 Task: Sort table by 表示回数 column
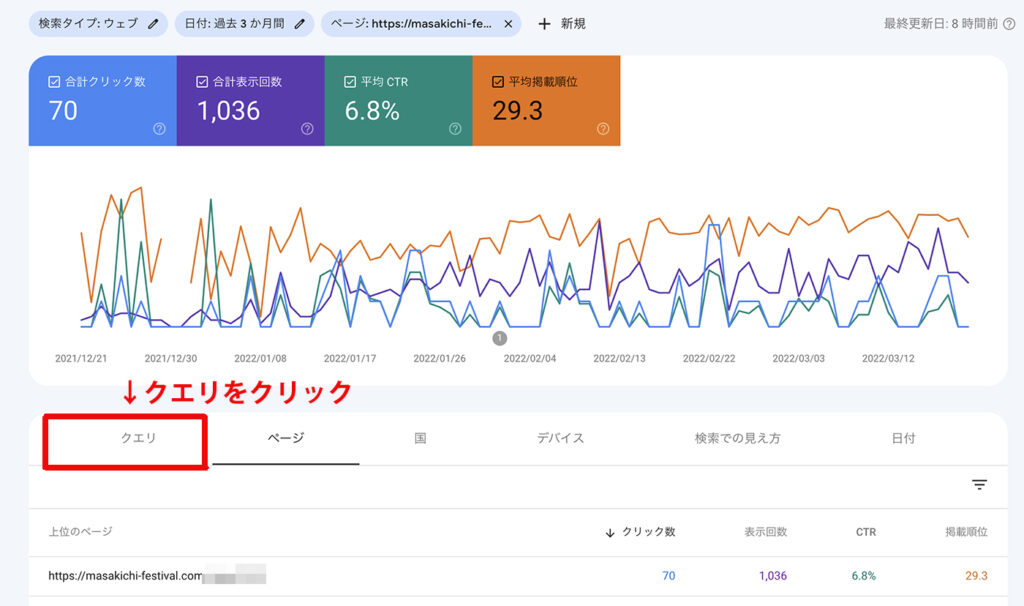pos(765,532)
